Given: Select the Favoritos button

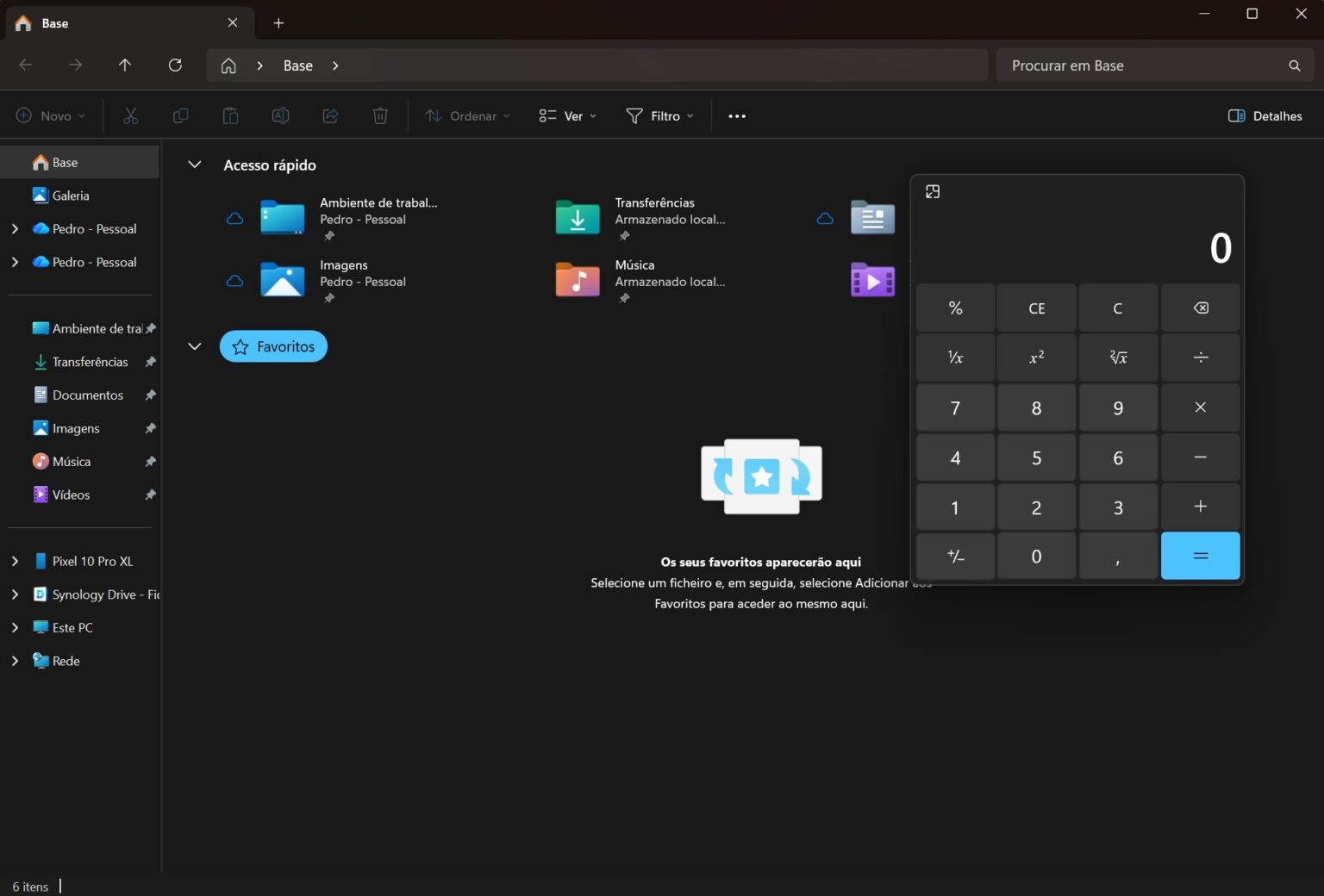Looking at the screenshot, I should coord(273,346).
